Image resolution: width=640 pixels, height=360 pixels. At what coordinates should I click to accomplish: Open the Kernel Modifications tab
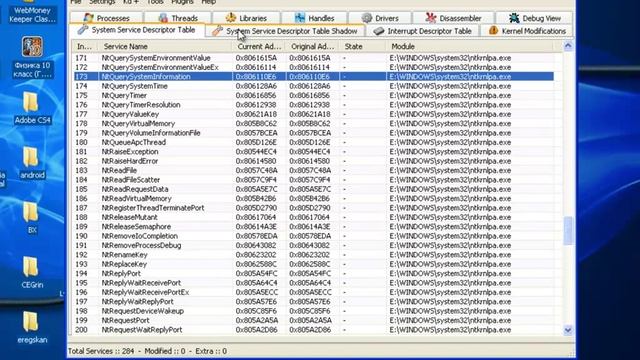[527, 31]
